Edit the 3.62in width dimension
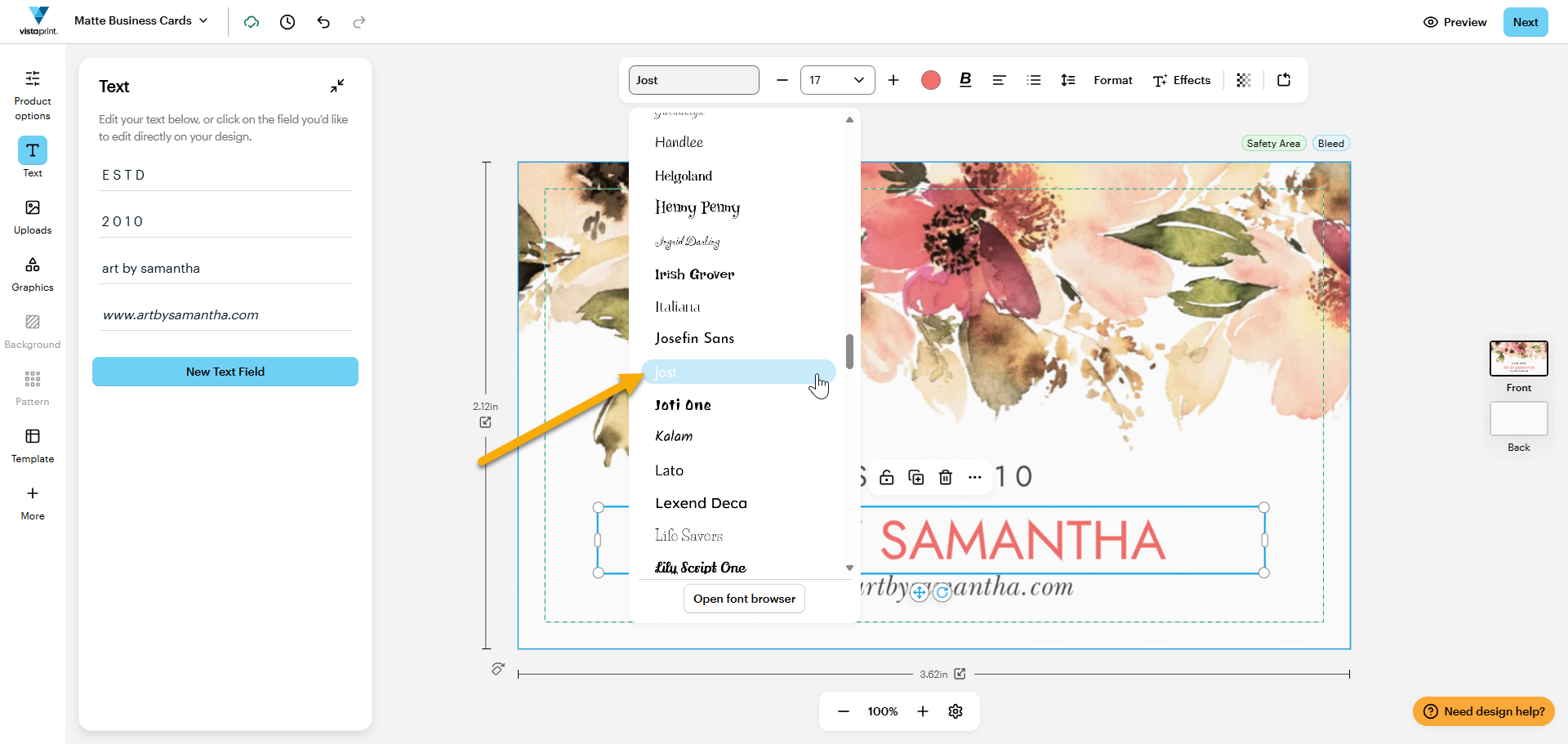Viewport: 1568px width, 744px height. point(960,674)
